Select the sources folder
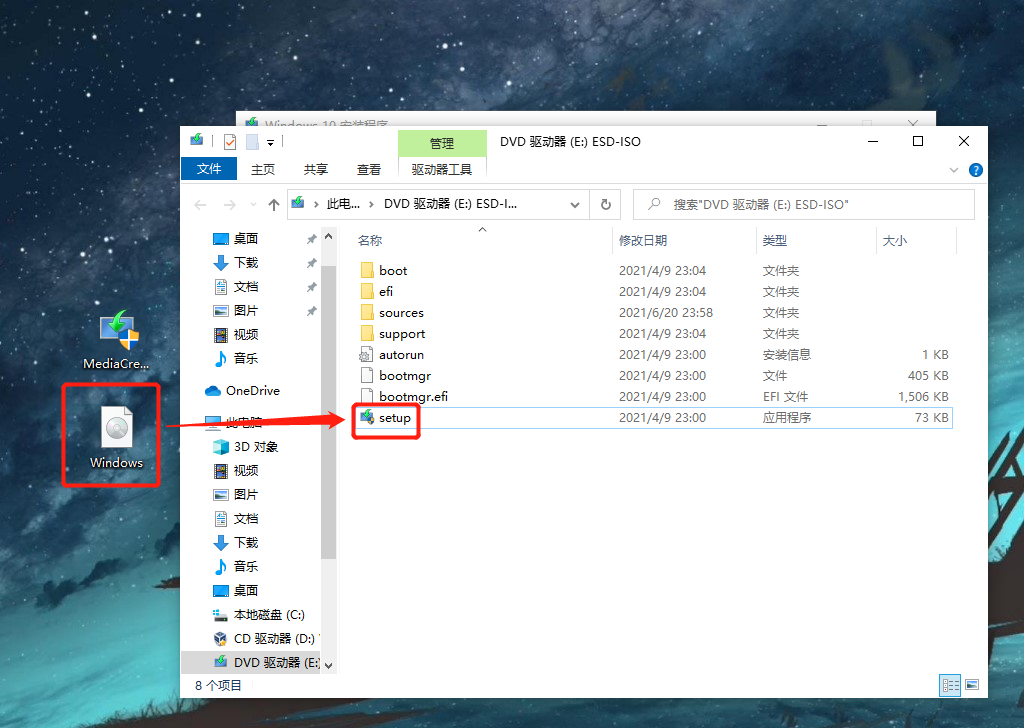This screenshot has width=1024, height=728. pyautogui.click(x=392, y=313)
